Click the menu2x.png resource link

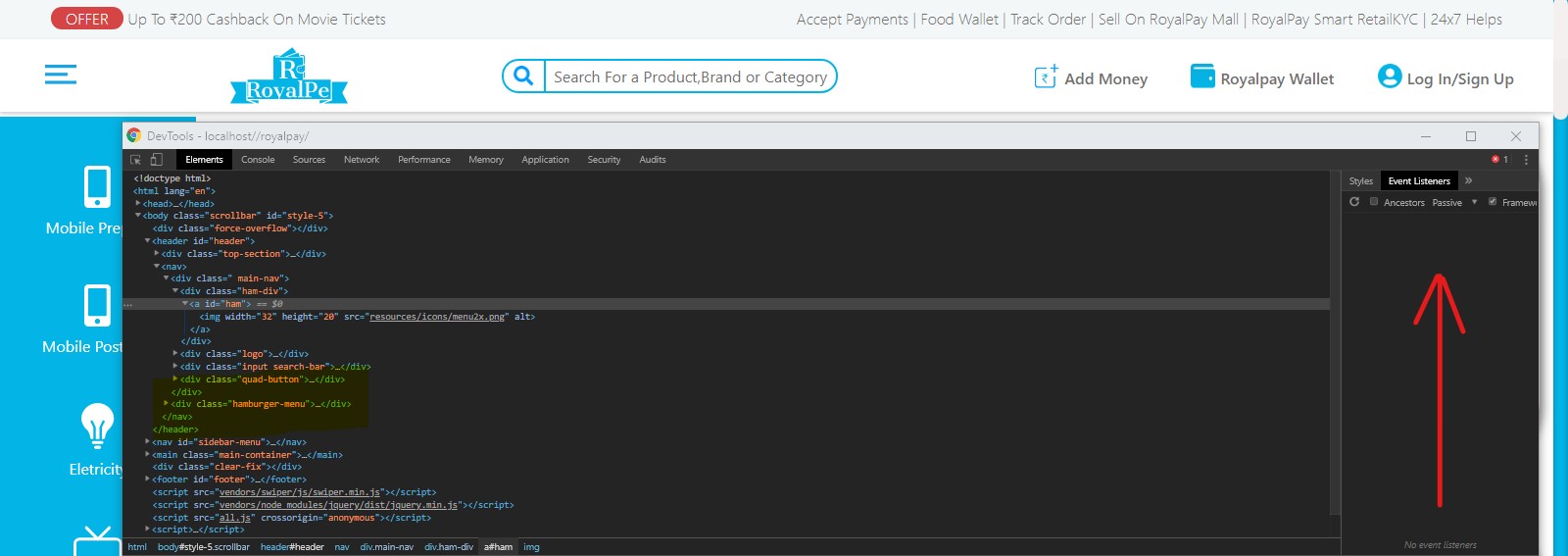pos(438,317)
